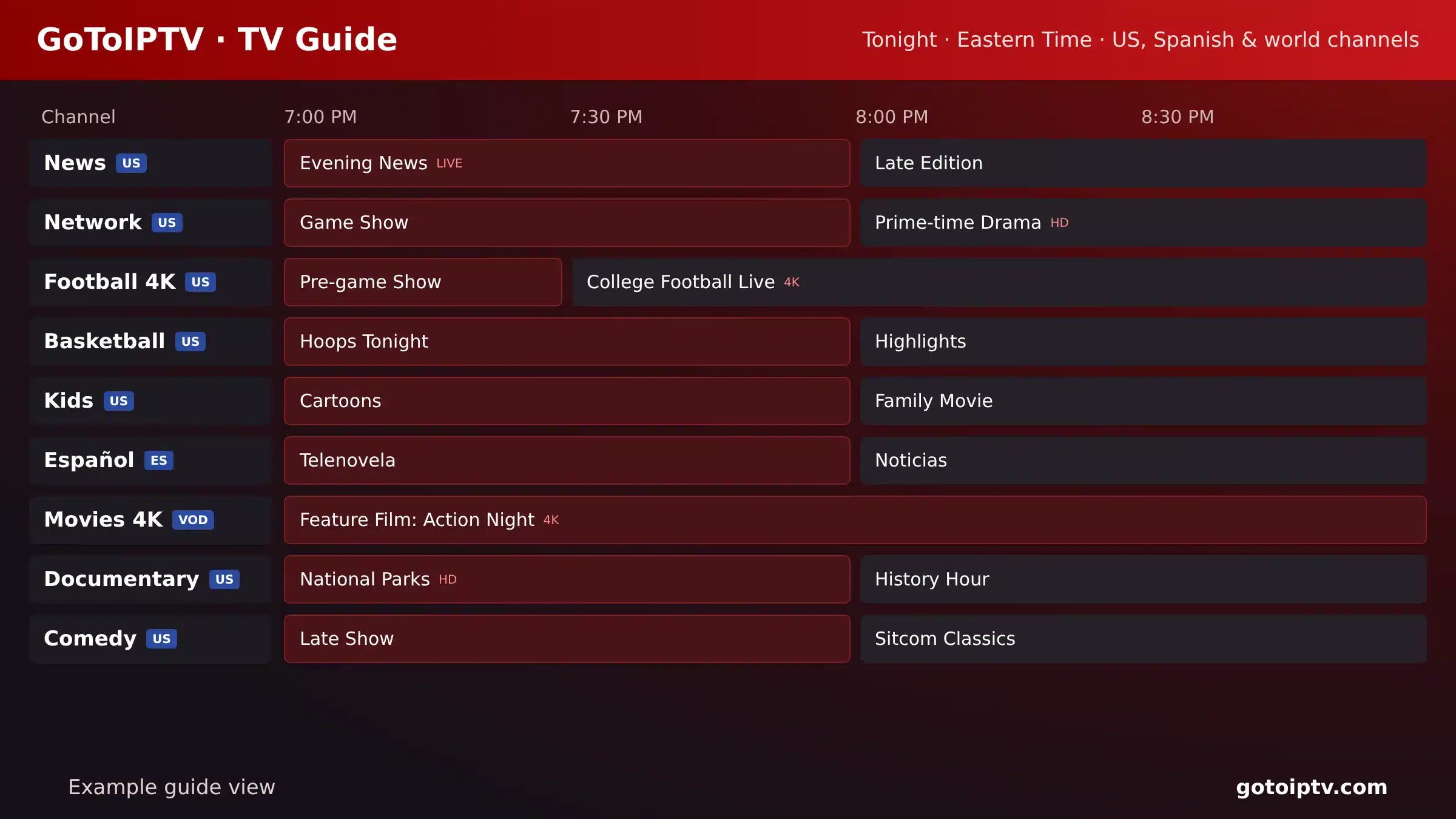The image size is (1456, 819).
Task: Open the Kids US channel
Action: point(150,401)
